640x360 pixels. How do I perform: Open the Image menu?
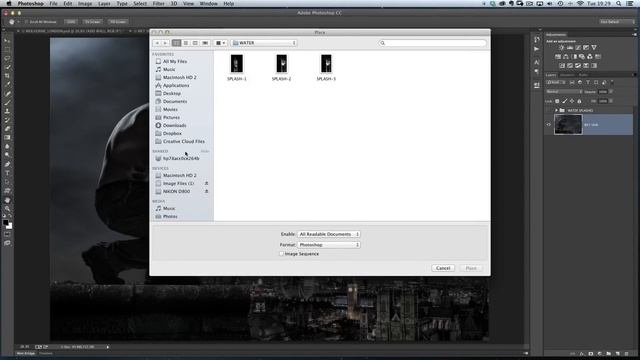tap(85, 4)
